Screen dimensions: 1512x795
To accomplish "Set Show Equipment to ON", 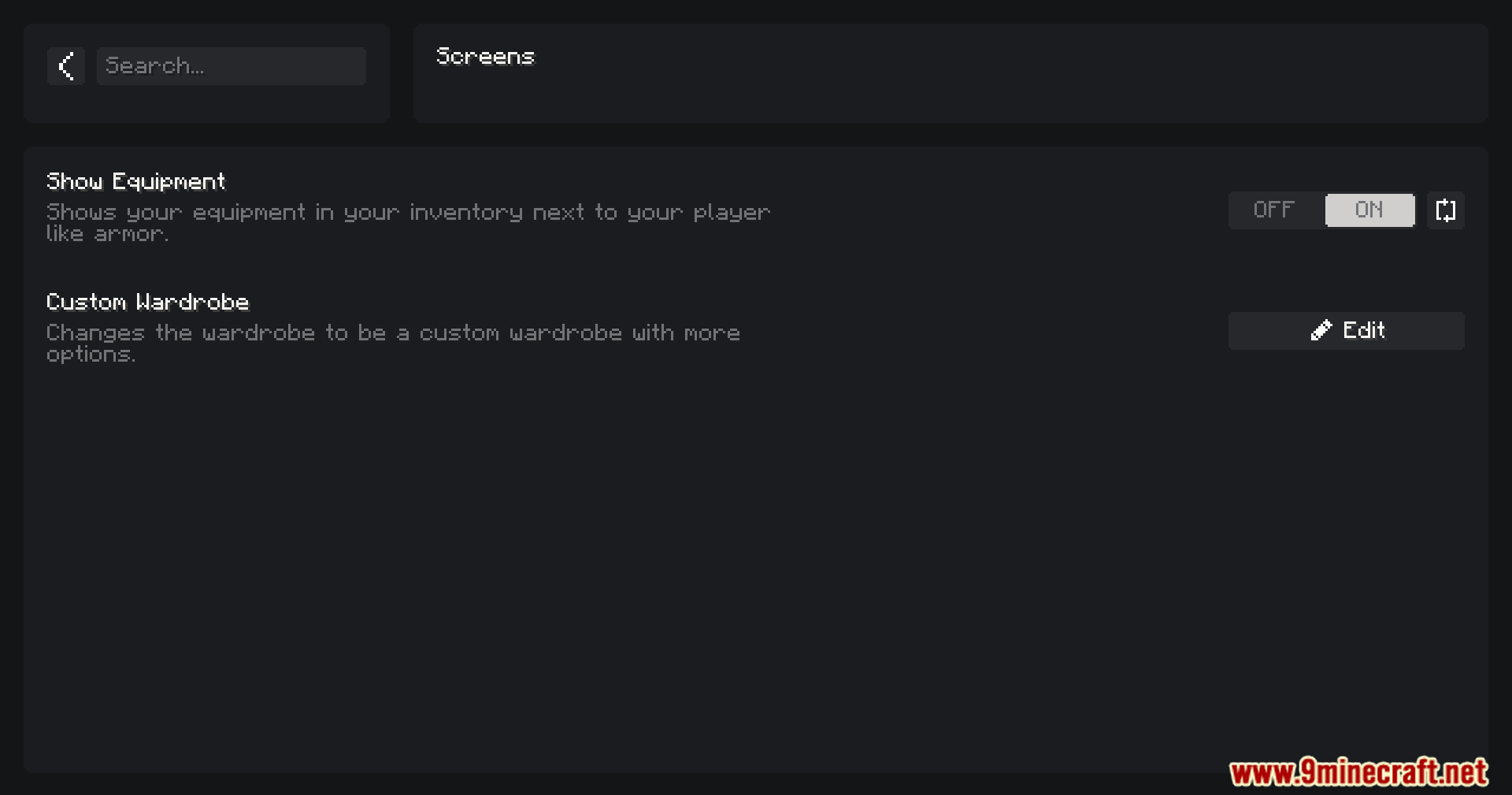I will [x=1369, y=210].
